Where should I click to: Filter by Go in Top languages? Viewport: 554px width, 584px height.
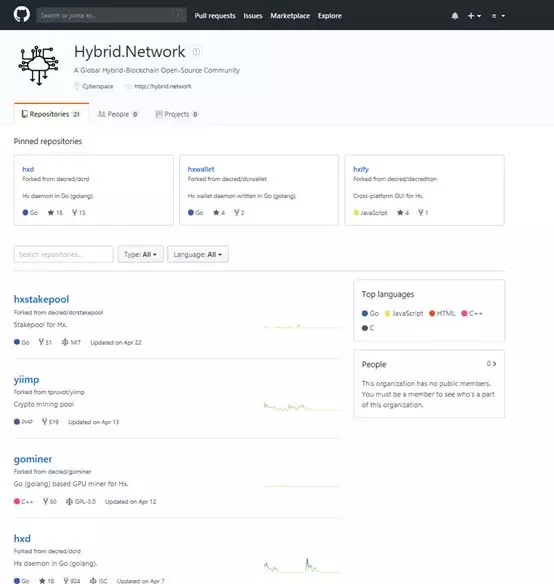point(370,314)
